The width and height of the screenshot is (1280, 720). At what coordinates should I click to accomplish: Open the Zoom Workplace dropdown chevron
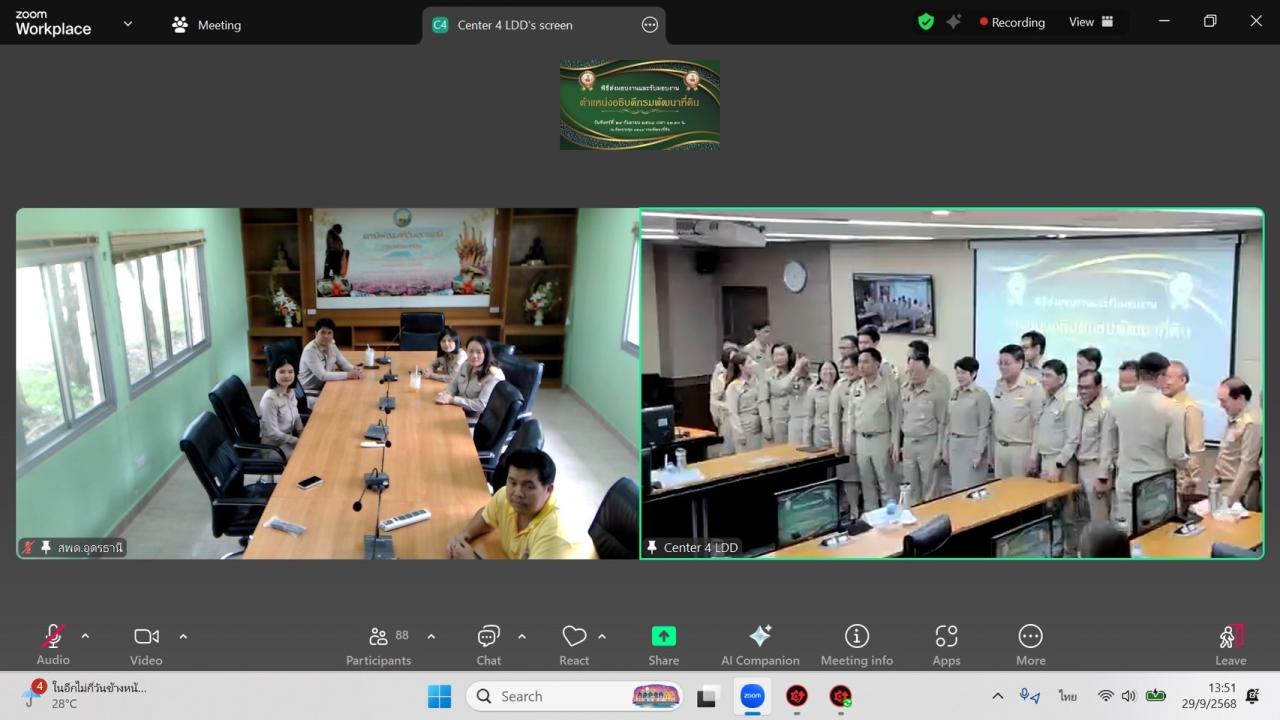point(127,24)
